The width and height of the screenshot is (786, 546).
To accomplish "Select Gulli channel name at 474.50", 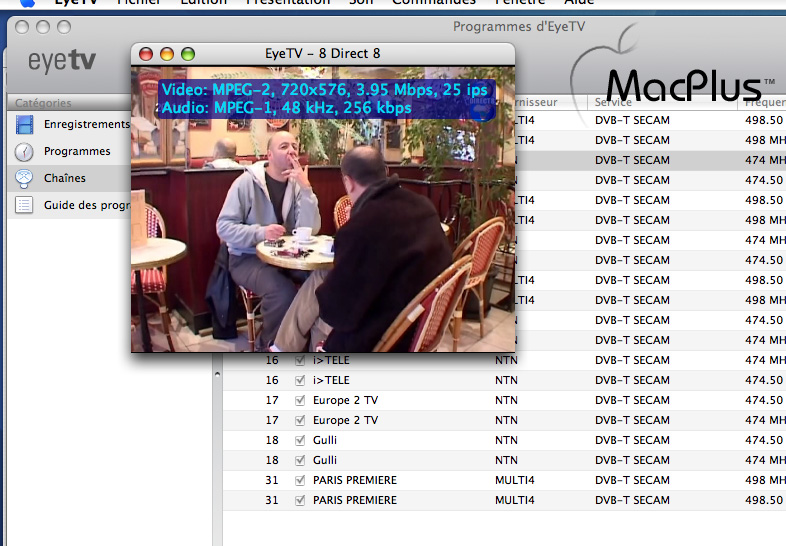I will [325, 440].
